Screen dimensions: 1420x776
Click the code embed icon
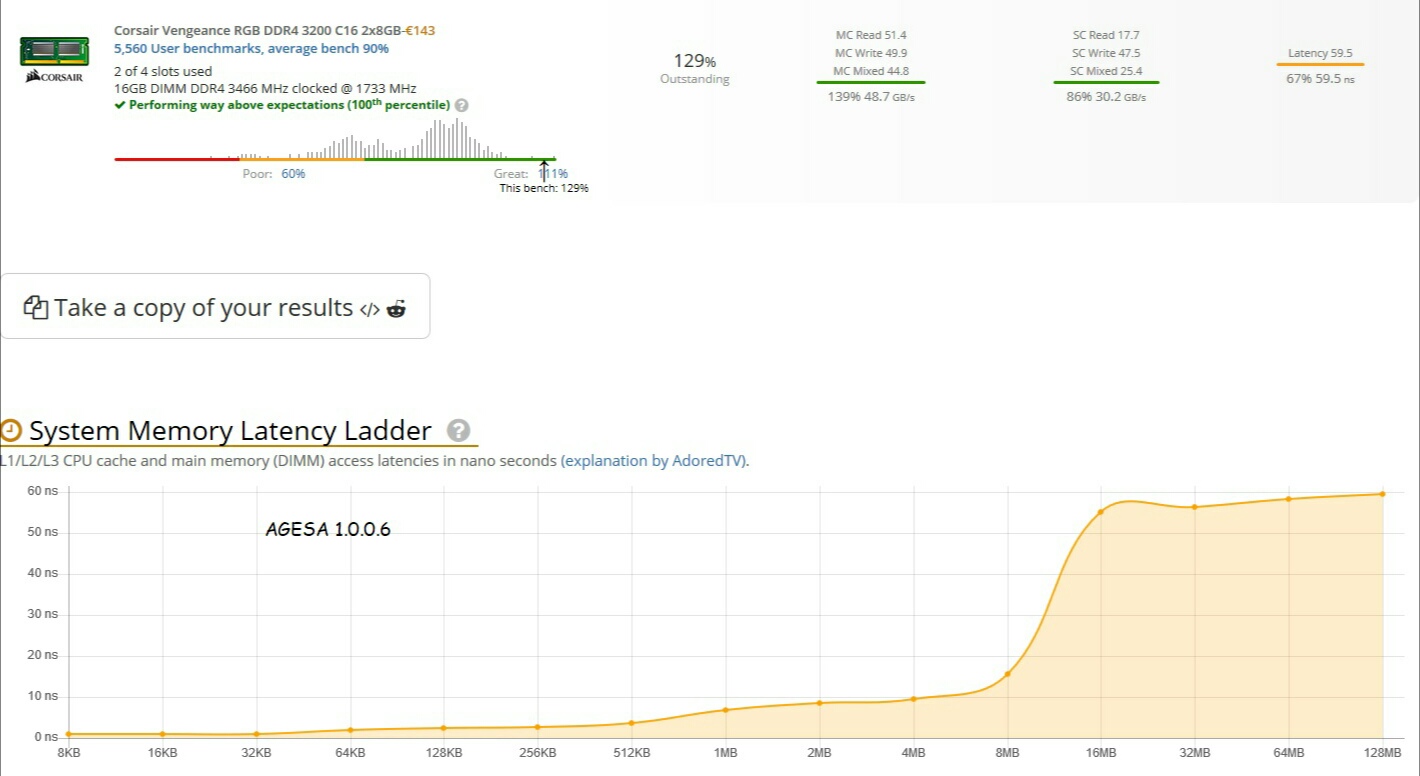370,309
